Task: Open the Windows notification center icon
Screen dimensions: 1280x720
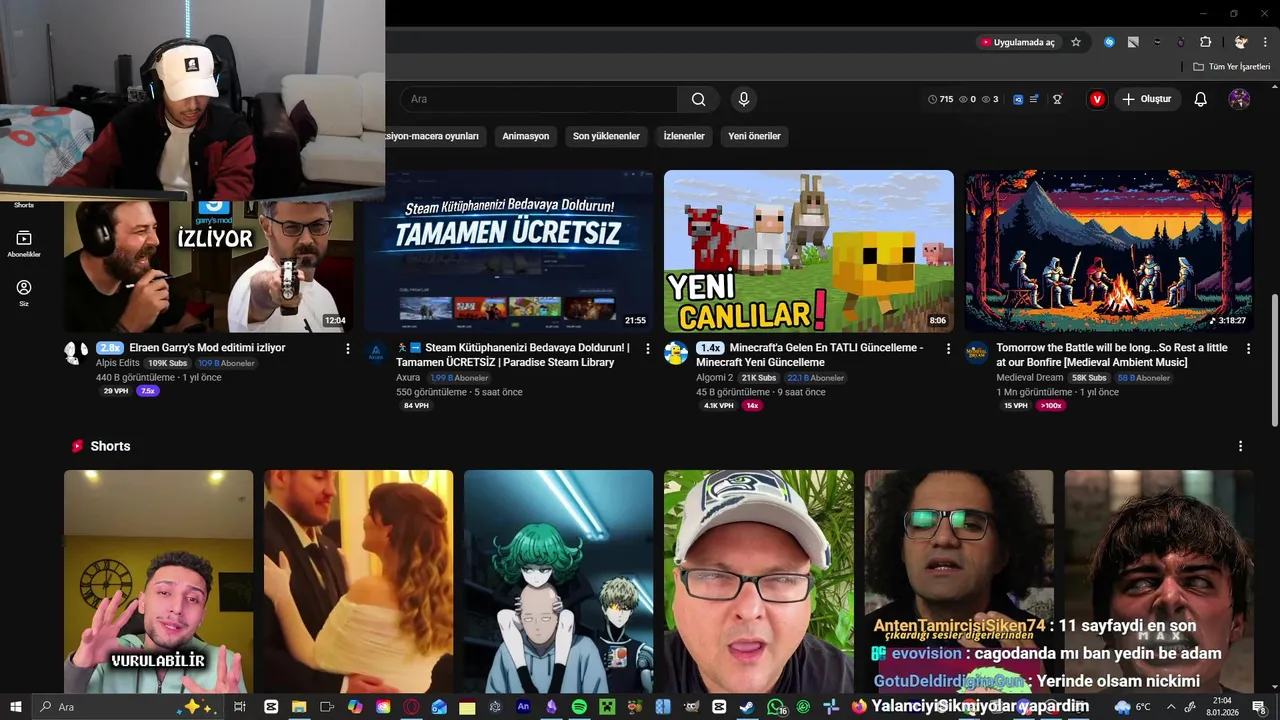Action: tap(1259, 707)
